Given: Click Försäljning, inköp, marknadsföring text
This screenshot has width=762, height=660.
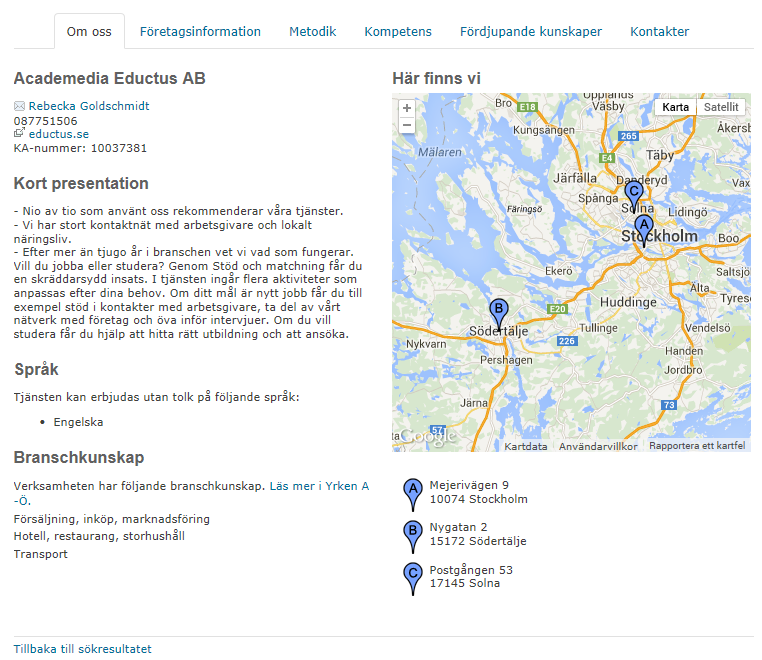Looking at the screenshot, I should [112, 520].
